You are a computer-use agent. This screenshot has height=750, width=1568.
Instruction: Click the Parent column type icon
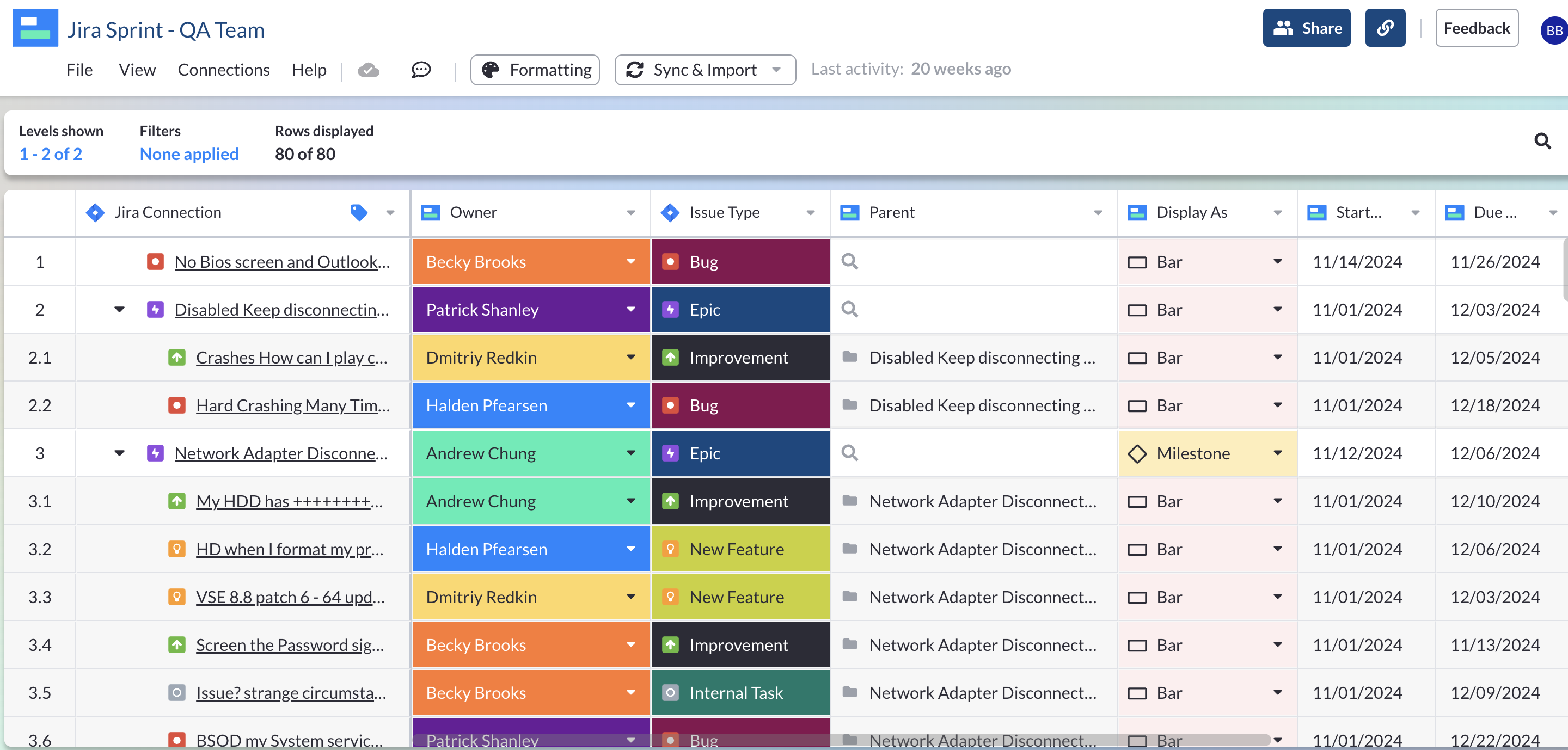tap(849, 212)
